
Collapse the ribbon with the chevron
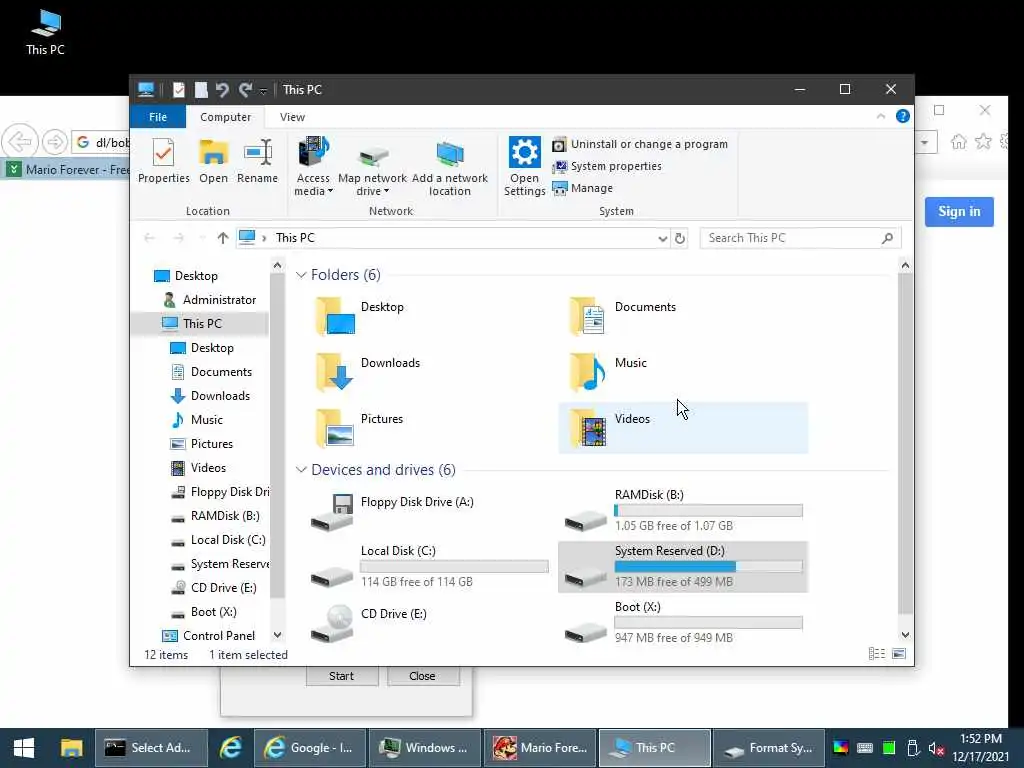pos(880,116)
